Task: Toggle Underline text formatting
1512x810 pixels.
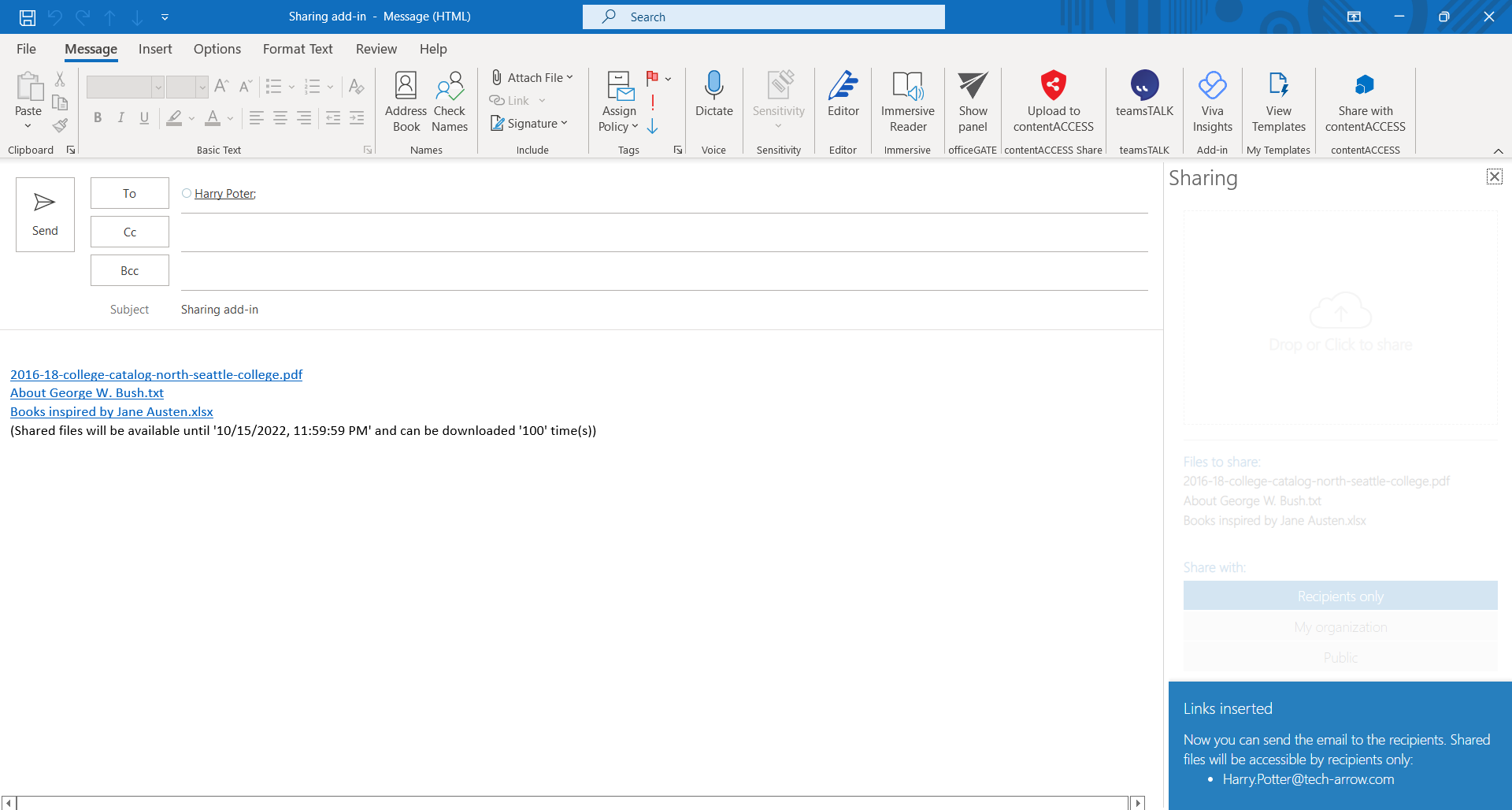Action: (144, 118)
